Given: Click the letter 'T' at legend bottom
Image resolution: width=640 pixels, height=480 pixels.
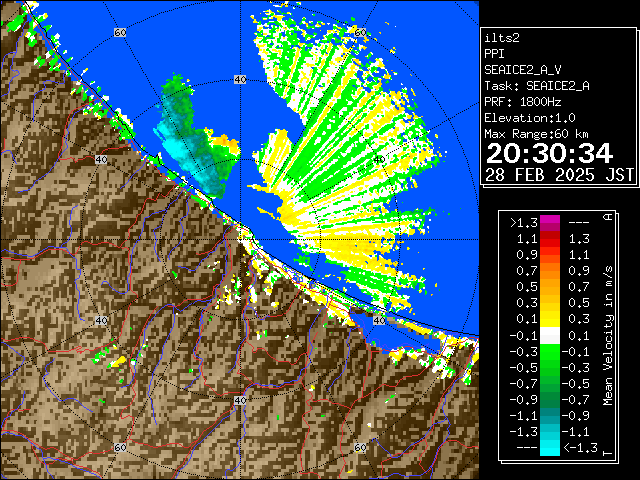Looking at the screenshot, I should coord(608,453).
